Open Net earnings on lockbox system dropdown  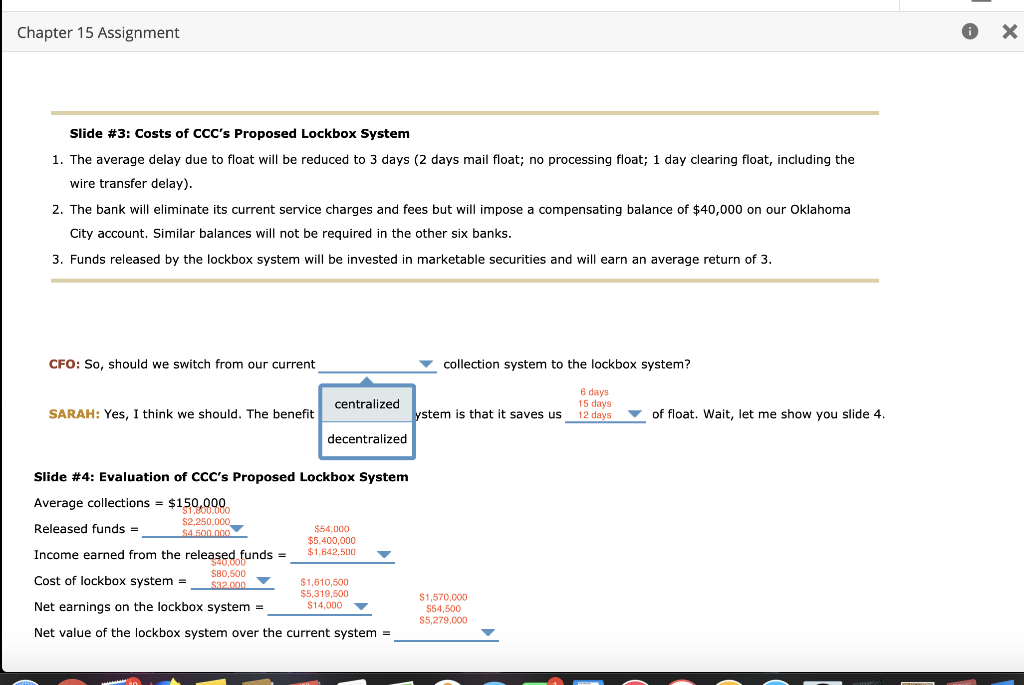(x=360, y=607)
